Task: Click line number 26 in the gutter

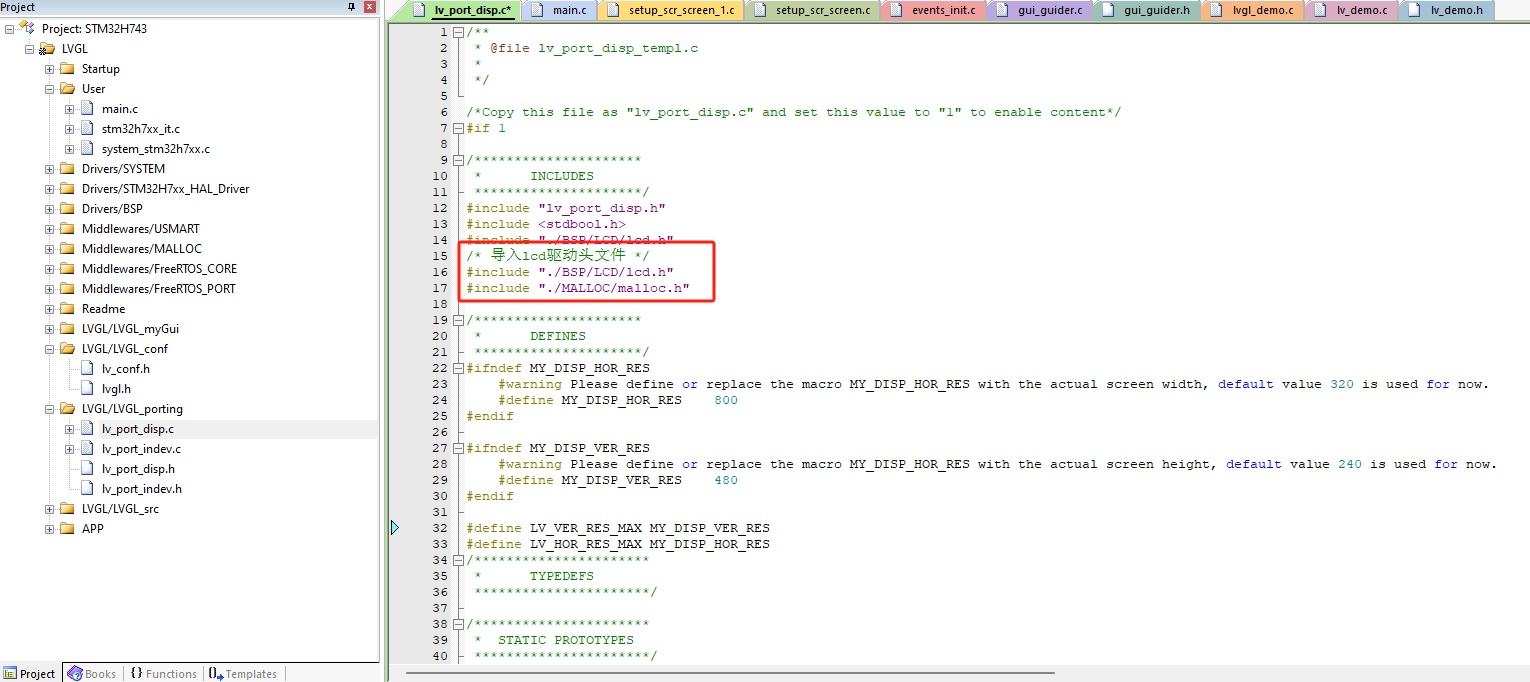Action: tap(440, 432)
